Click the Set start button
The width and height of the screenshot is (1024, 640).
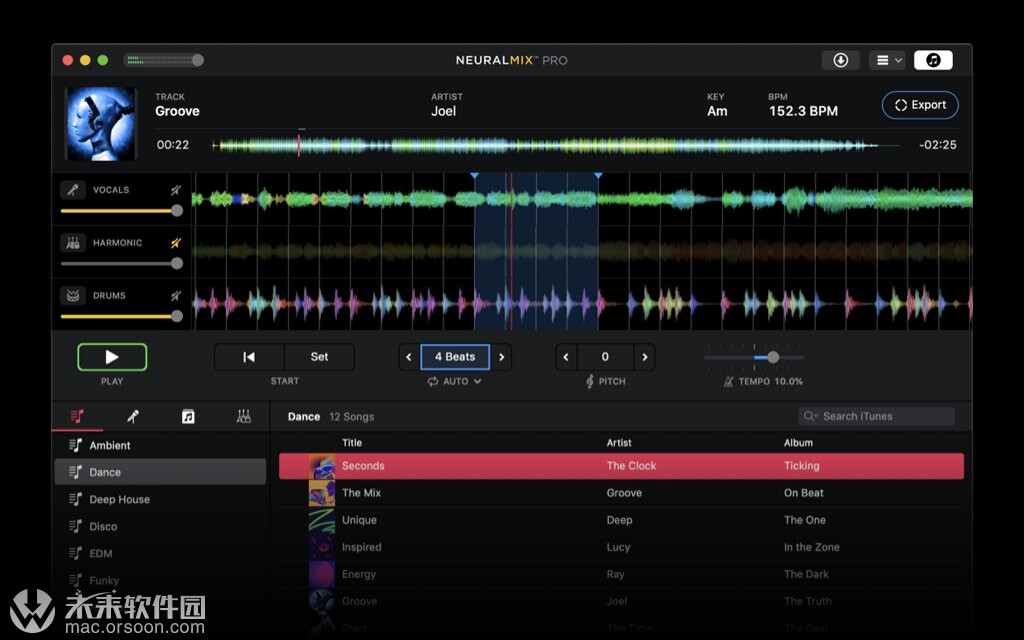(x=319, y=357)
